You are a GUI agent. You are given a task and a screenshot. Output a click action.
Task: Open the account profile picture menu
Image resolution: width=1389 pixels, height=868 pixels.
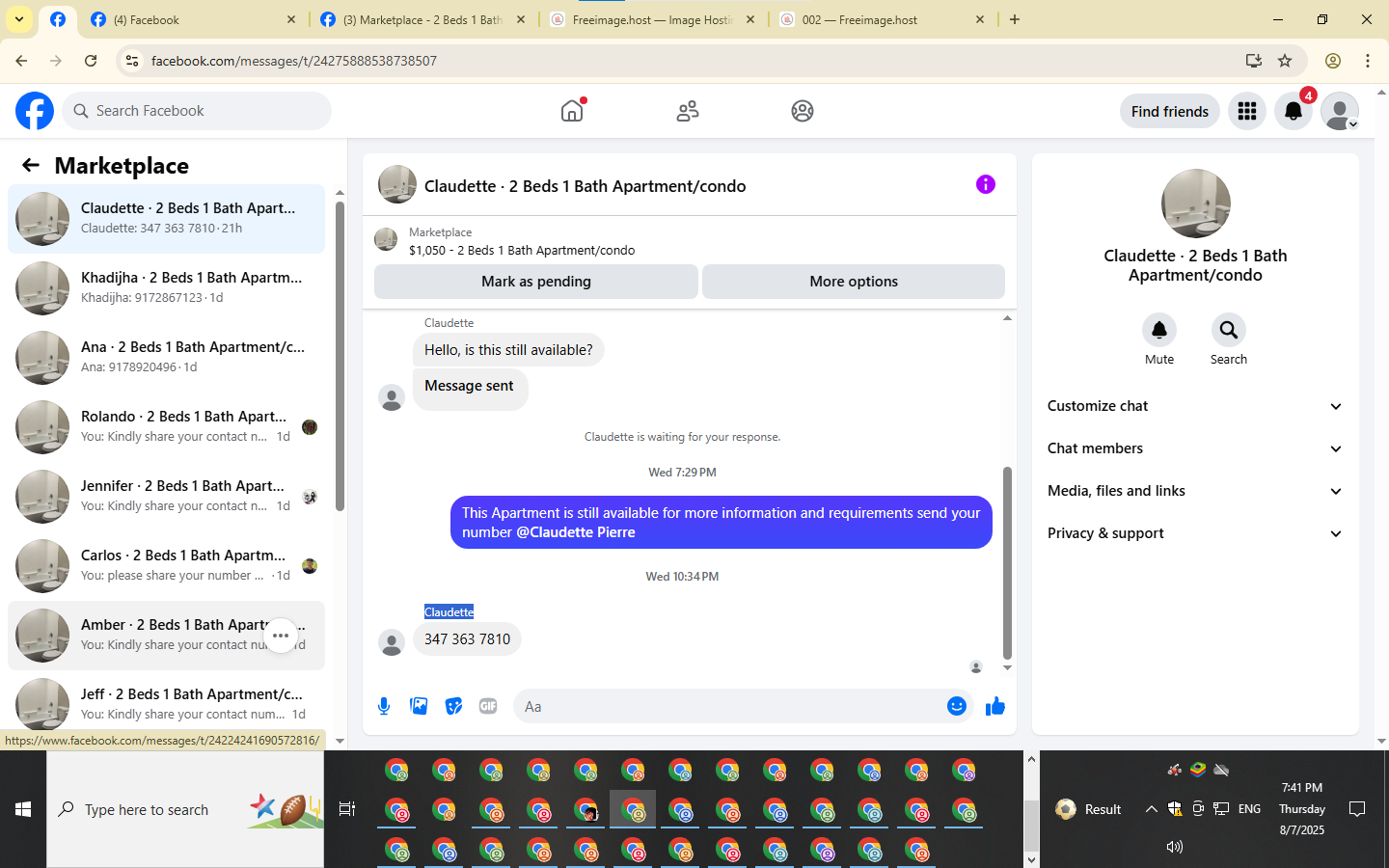pyautogui.click(x=1340, y=111)
